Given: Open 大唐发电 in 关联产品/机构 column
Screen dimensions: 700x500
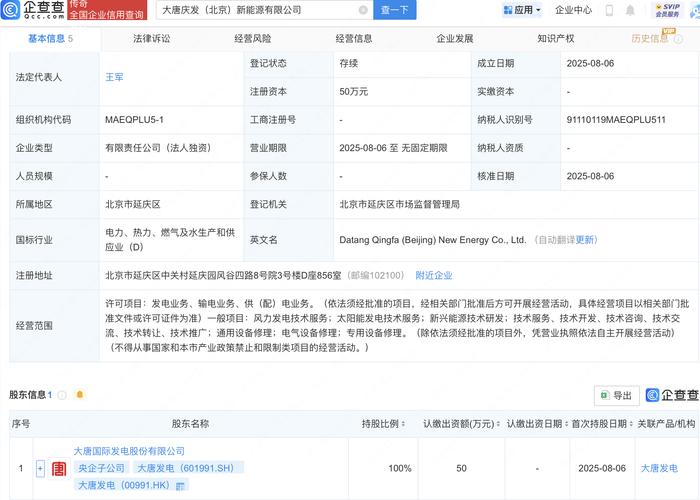Looking at the screenshot, I should coord(659,468).
